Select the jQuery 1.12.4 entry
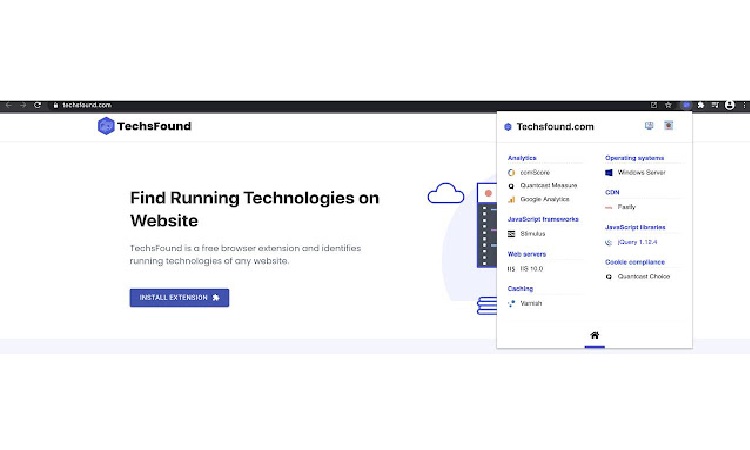 pyautogui.click(x=637, y=242)
